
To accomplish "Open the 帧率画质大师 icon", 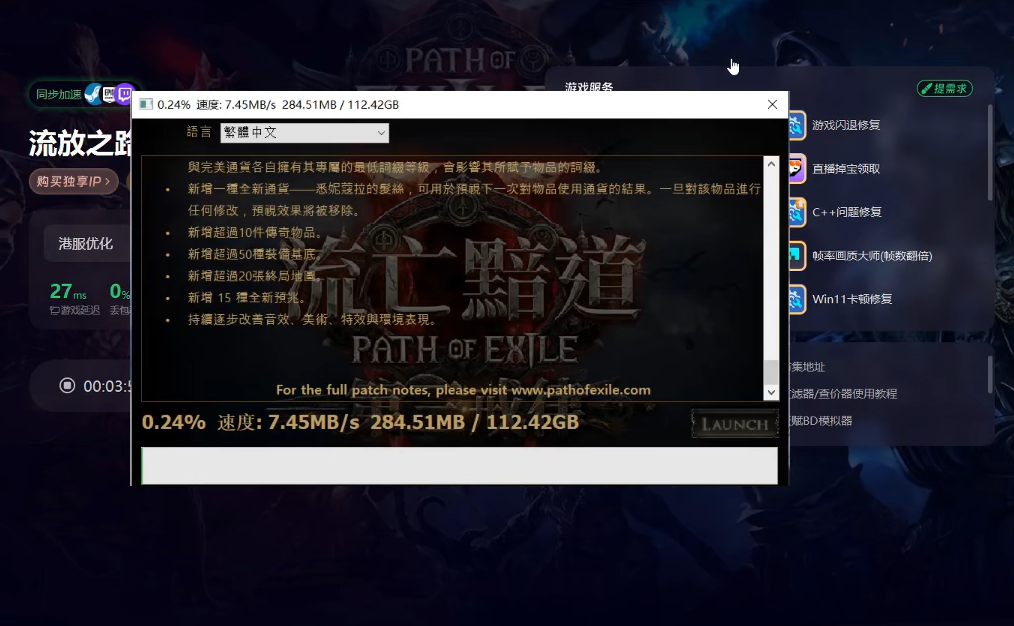I will 797,255.
